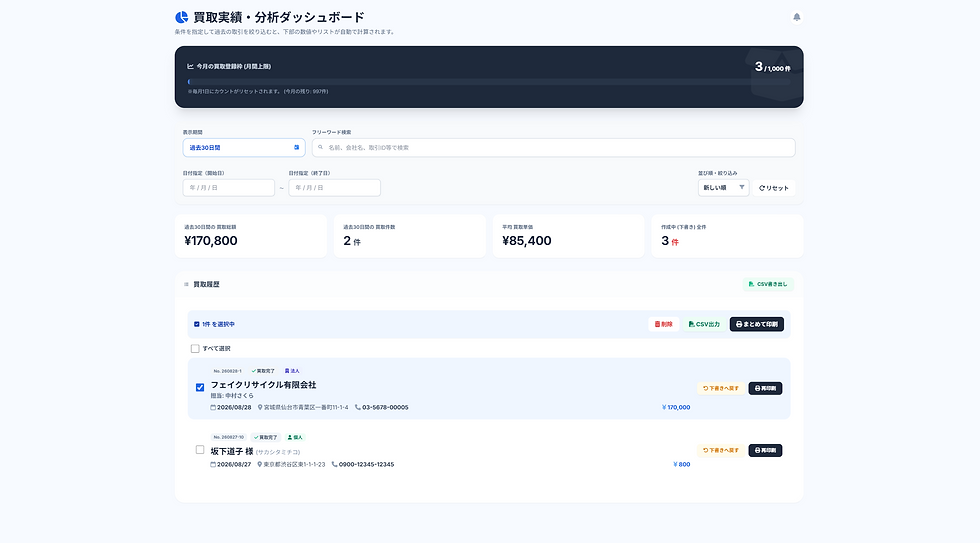Open the 表示期間 過去30日間 dropdown
Screen dimensions: 980x543
click(x=244, y=147)
